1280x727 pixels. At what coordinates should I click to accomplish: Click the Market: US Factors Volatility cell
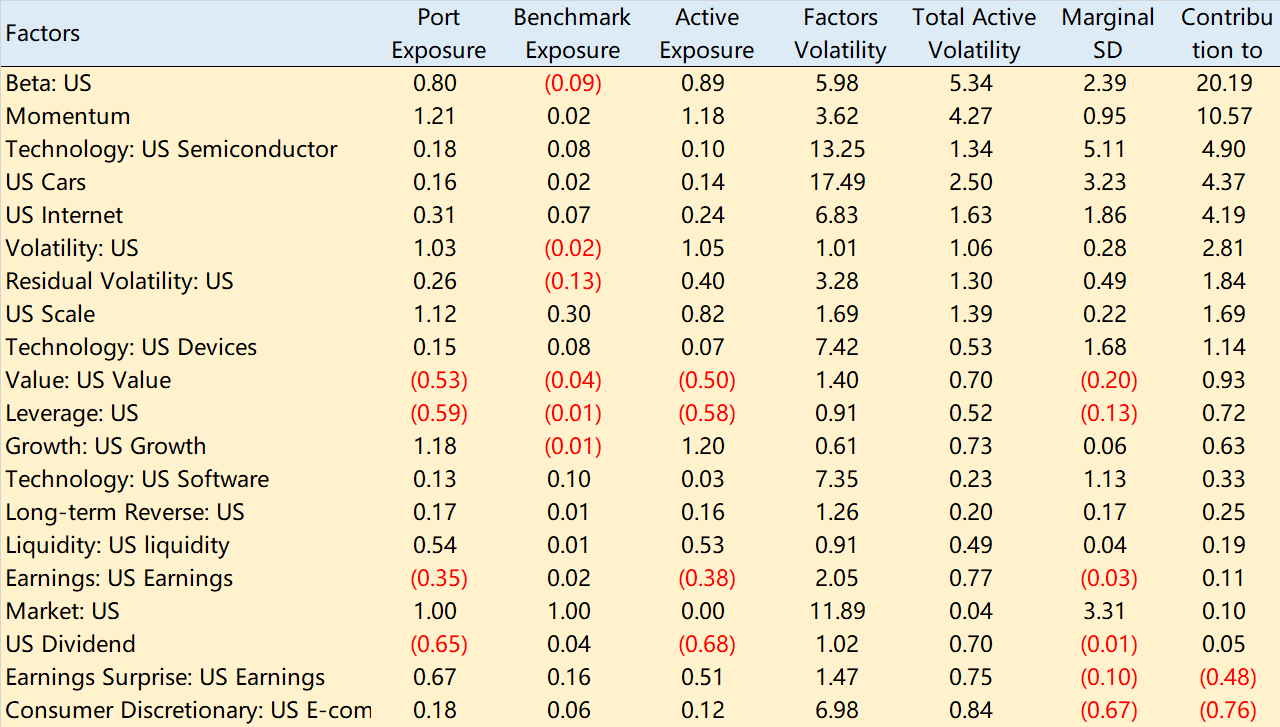click(x=840, y=611)
